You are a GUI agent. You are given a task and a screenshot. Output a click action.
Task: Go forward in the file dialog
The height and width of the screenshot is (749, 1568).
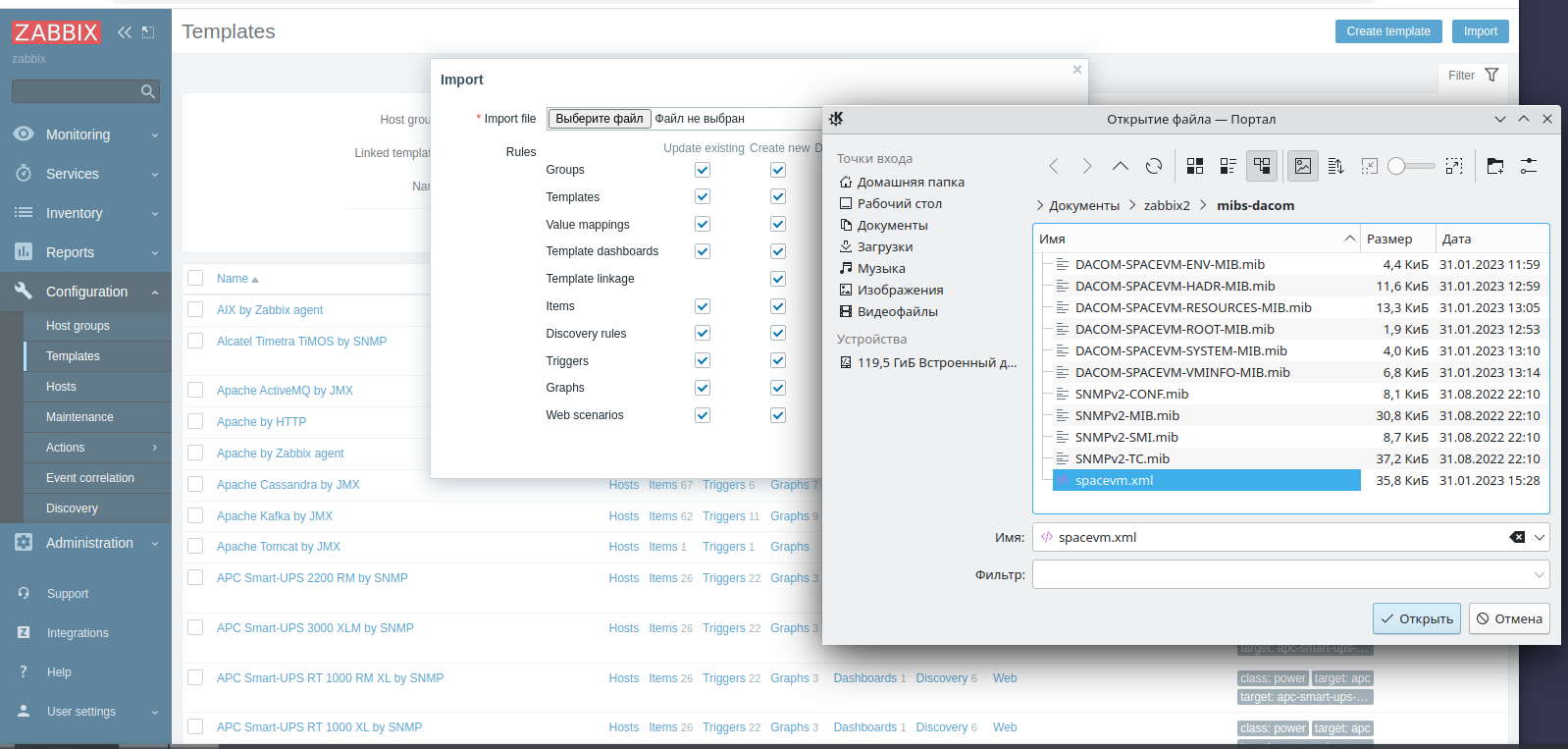(1087, 166)
